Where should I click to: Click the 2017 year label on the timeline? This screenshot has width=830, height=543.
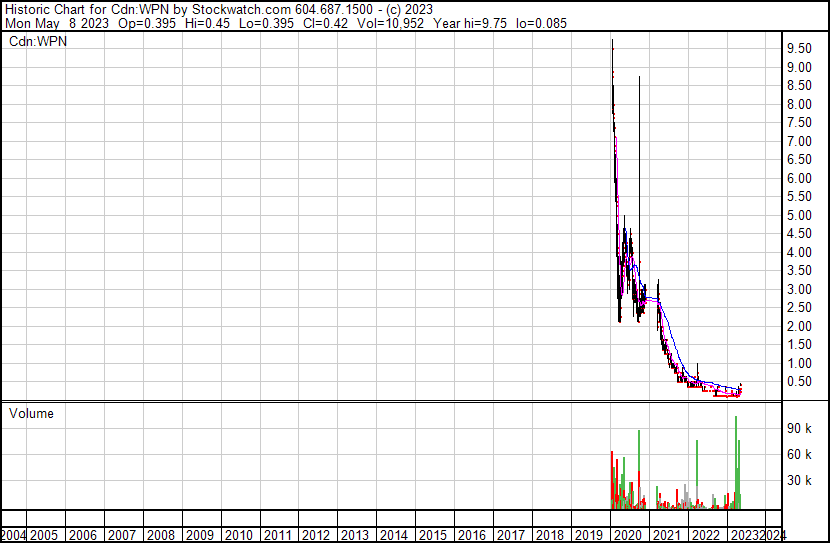511,535
